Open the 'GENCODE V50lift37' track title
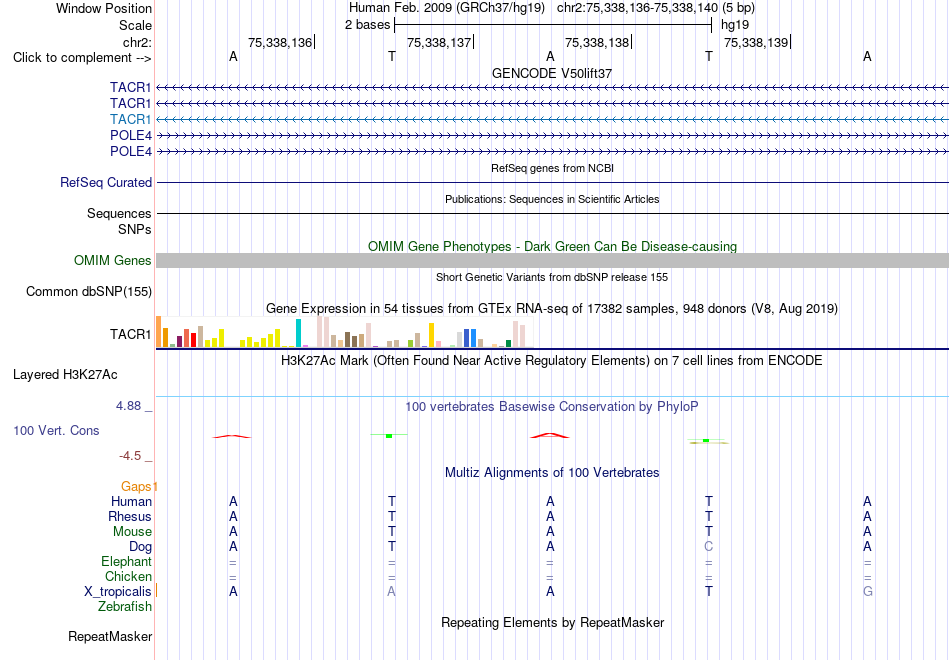Image resolution: width=950 pixels, height=660 pixels. click(x=552, y=73)
